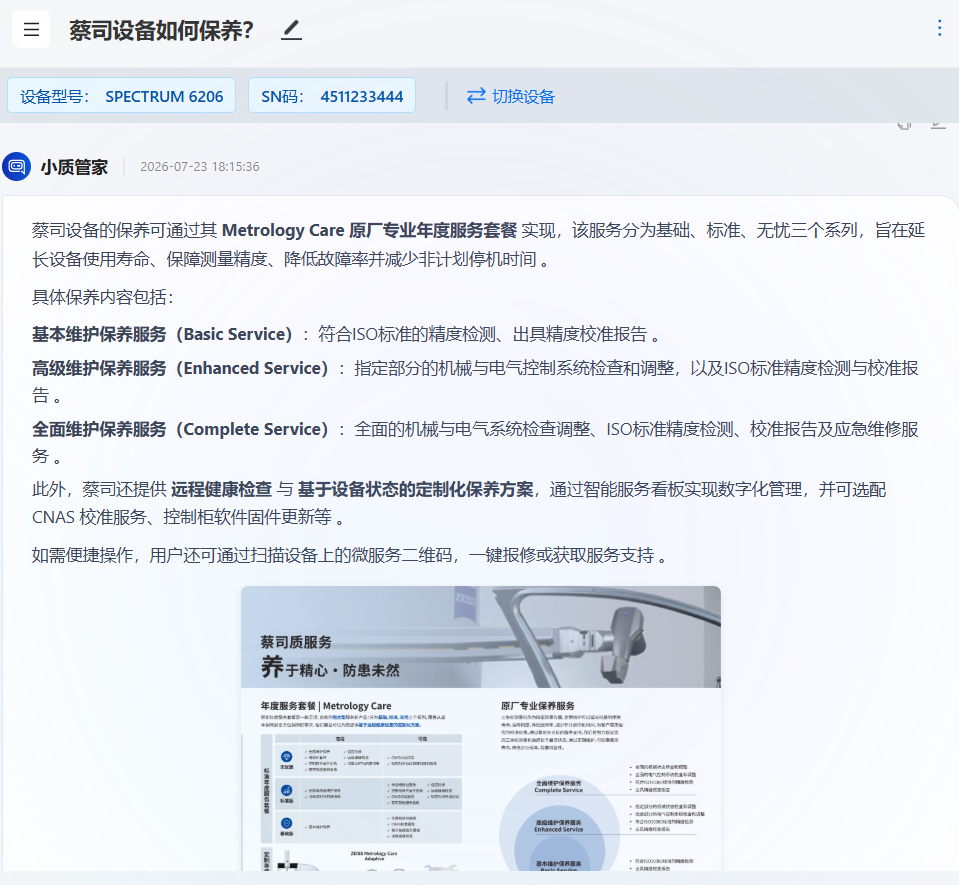Screen dimensions: 960x885
Task: Open the hamburger menu icon
Action: (31, 29)
